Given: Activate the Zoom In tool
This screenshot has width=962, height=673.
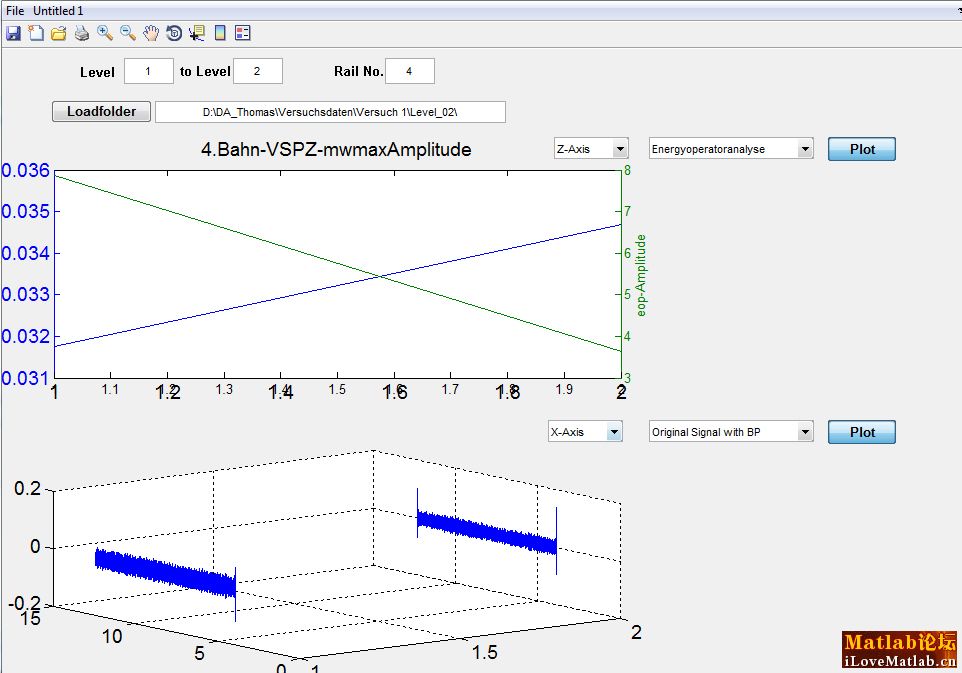Looking at the screenshot, I should [x=105, y=33].
